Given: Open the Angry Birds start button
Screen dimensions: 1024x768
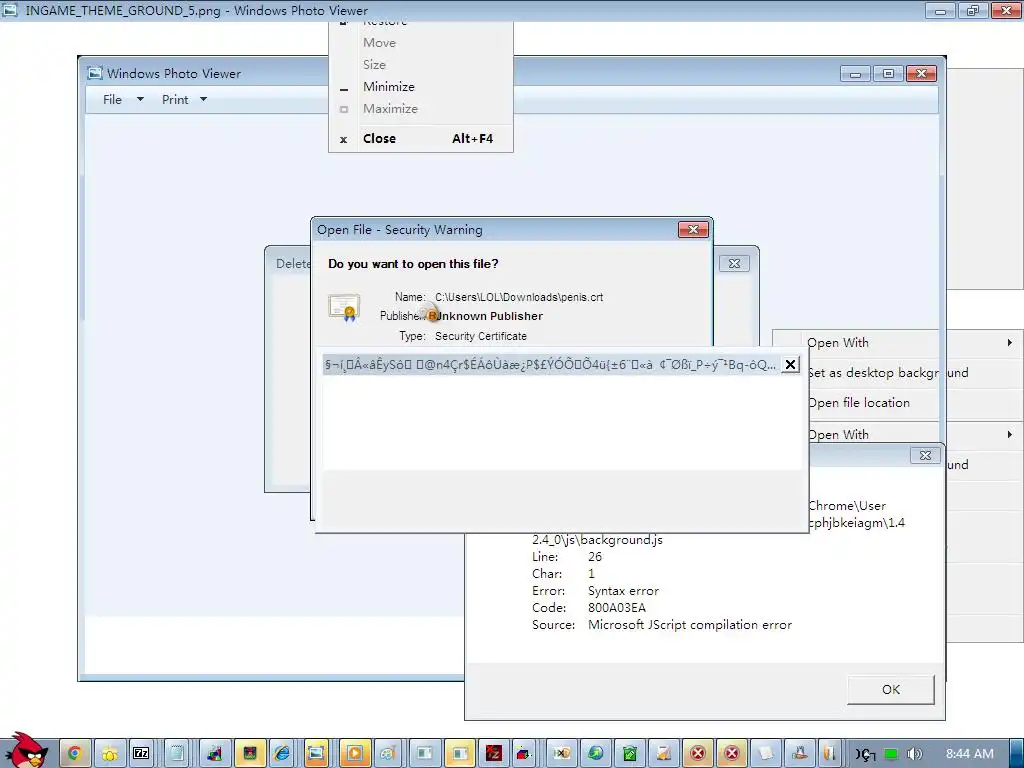Looking at the screenshot, I should (x=26, y=750).
